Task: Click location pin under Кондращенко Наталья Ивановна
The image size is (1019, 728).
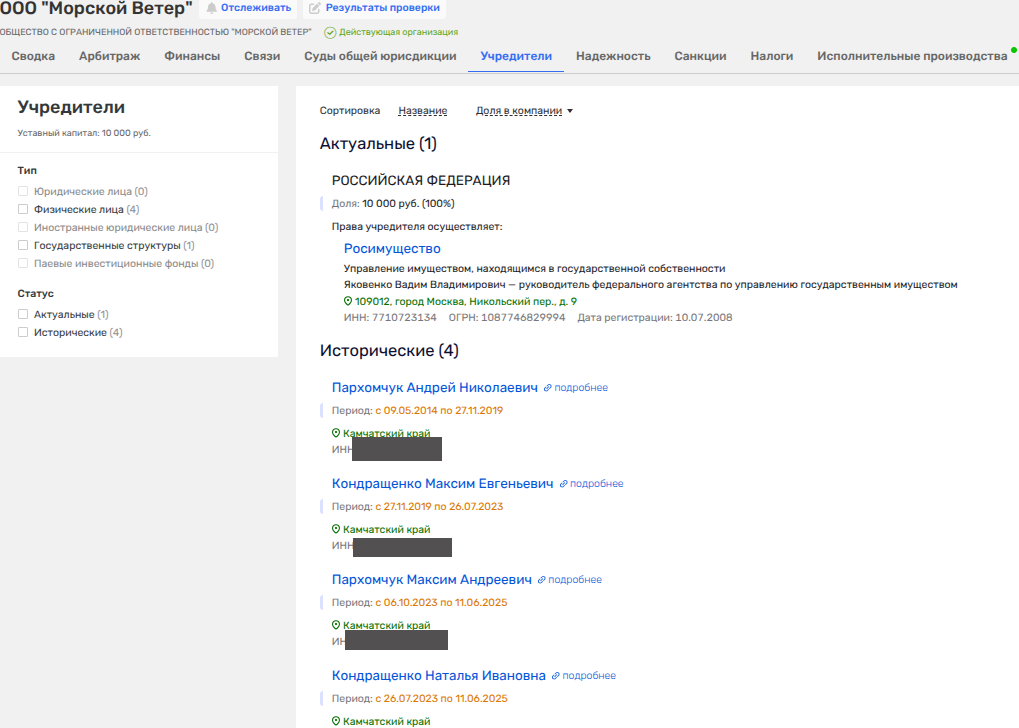Action: [336, 721]
